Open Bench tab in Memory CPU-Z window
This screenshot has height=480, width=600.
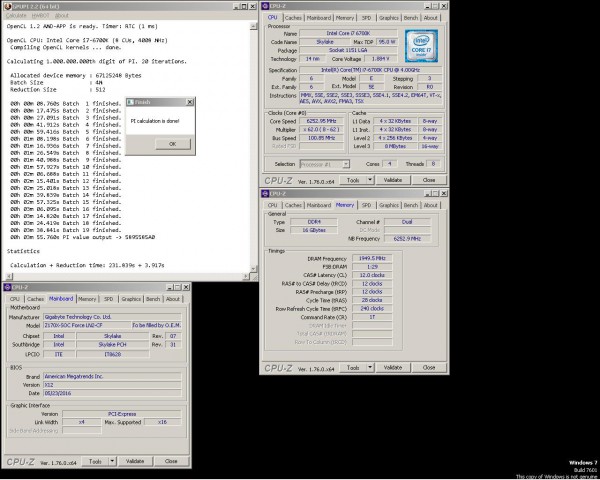pyautogui.click(x=411, y=205)
